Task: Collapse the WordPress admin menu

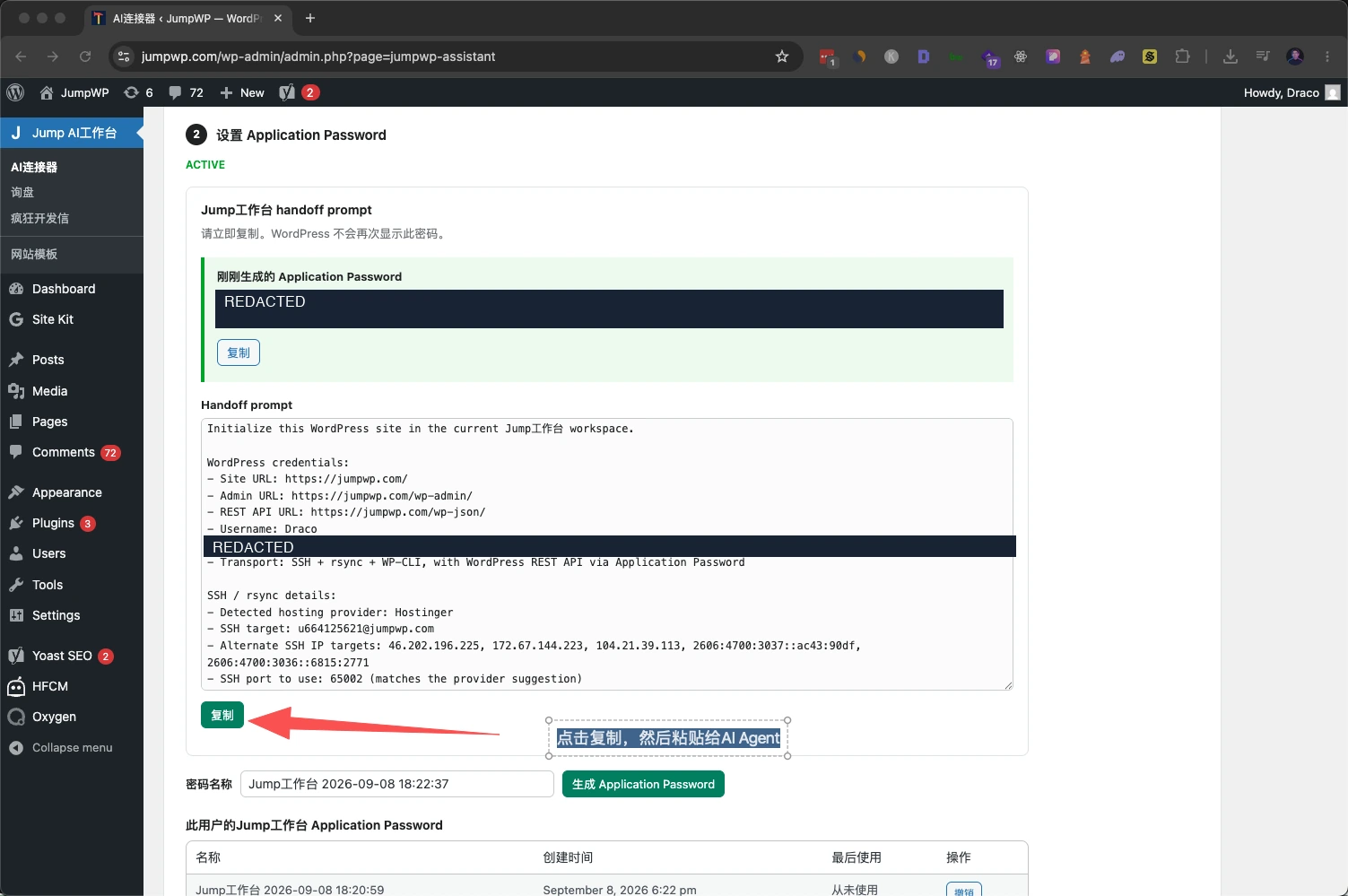Action: click(x=72, y=747)
